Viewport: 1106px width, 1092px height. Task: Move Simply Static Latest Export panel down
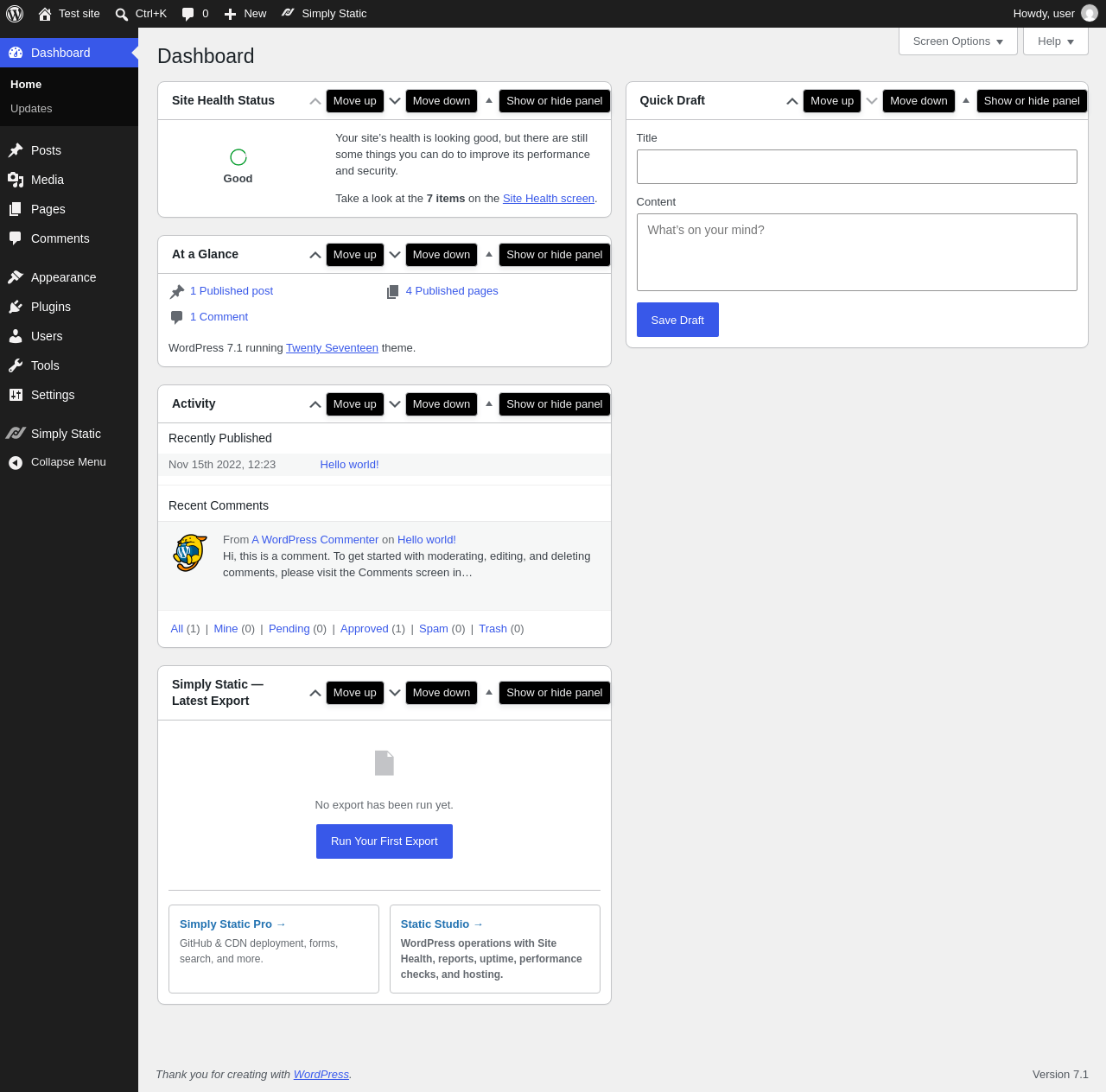click(395, 693)
